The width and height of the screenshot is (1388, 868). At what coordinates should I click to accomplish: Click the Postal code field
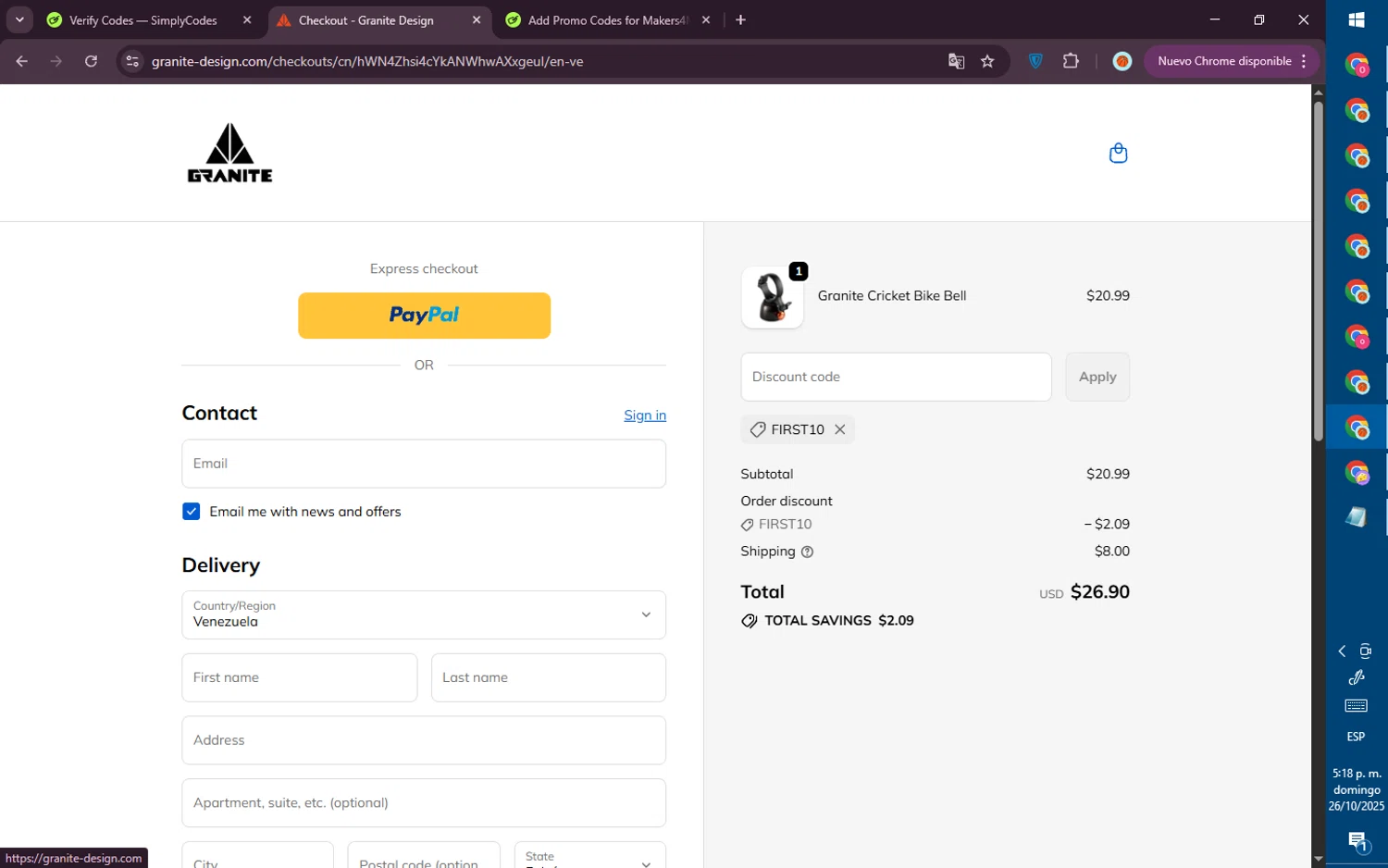coord(424,857)
